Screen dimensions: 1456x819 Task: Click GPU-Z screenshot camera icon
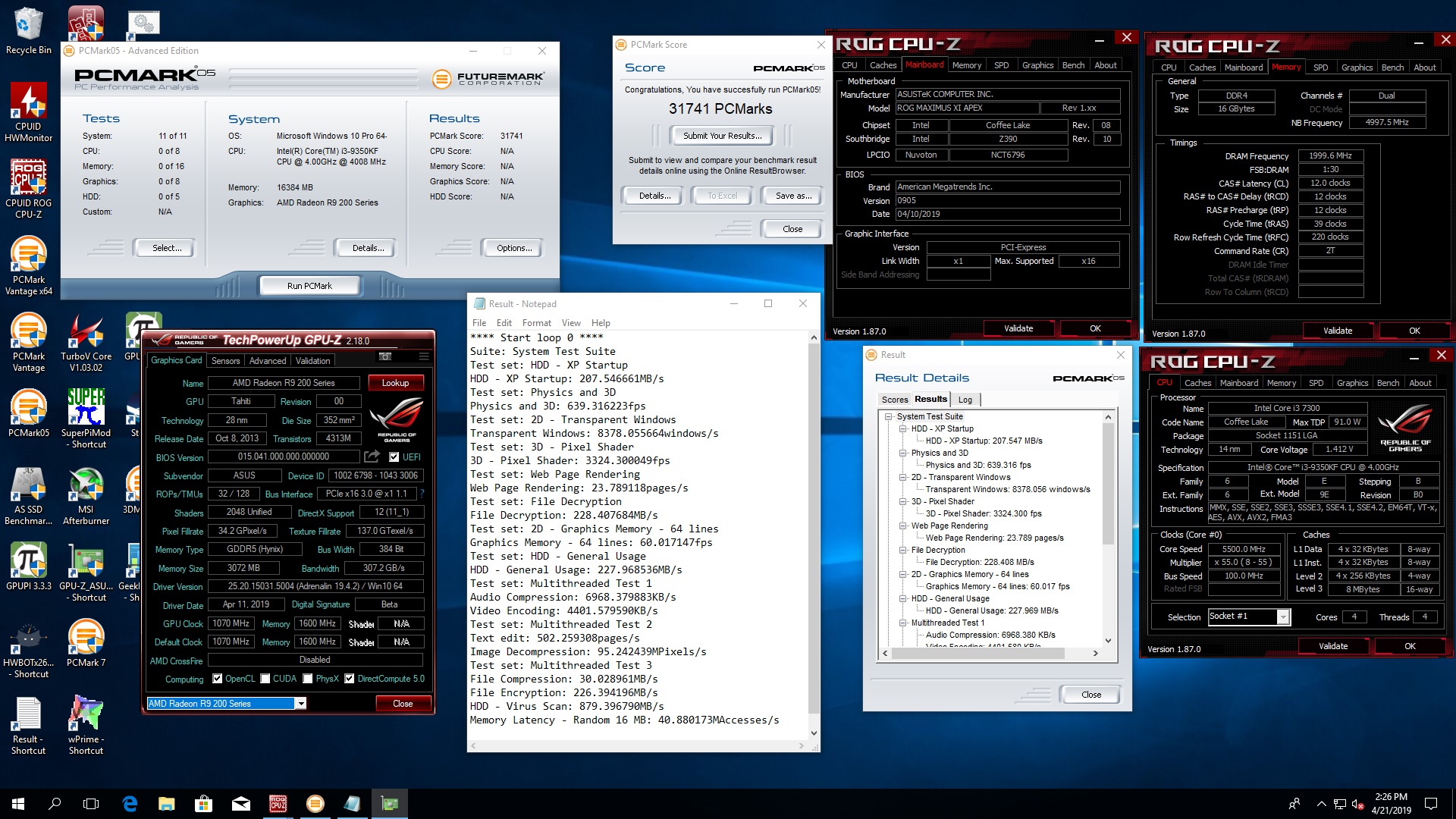pos(385,356)
